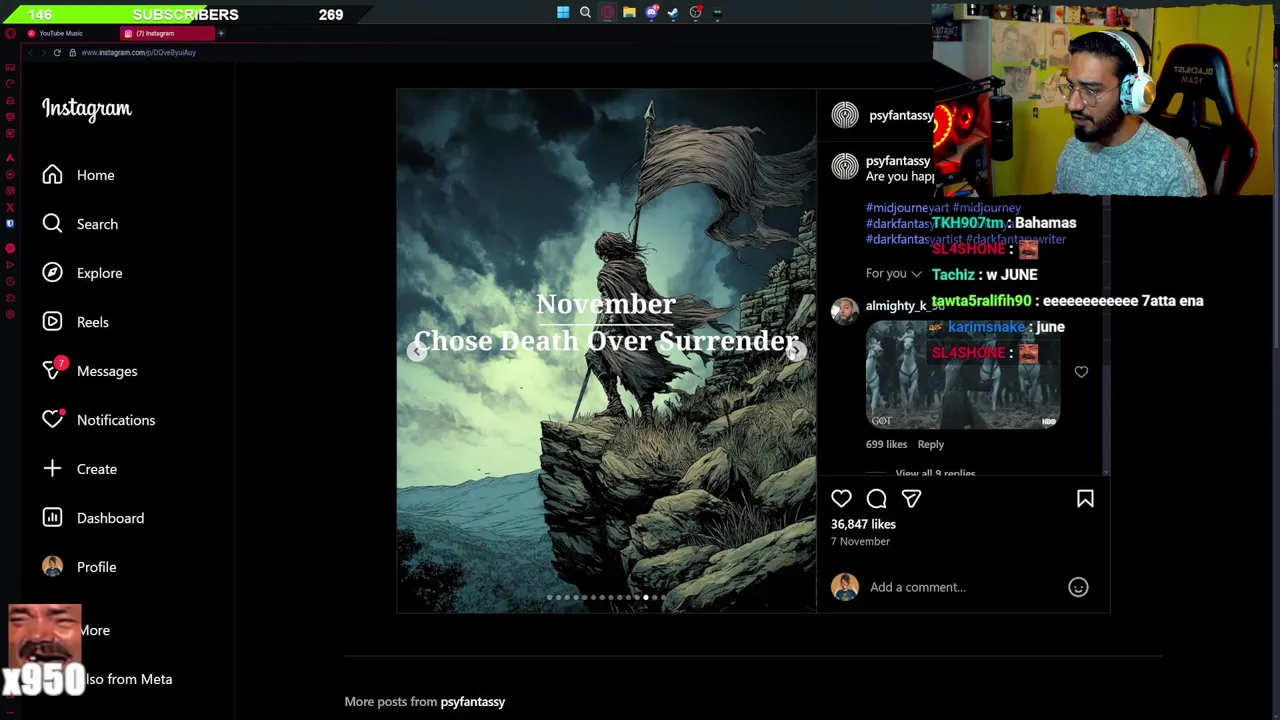Click the 7 November date link
Viewport: 1280px width, 720px height.
pos(860,541)
